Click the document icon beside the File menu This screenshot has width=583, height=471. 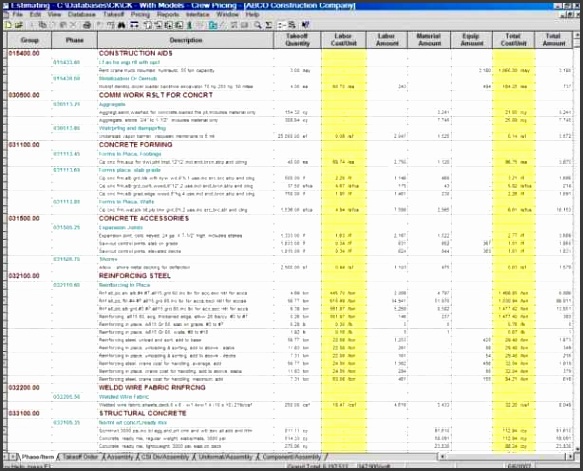[6, 14]
